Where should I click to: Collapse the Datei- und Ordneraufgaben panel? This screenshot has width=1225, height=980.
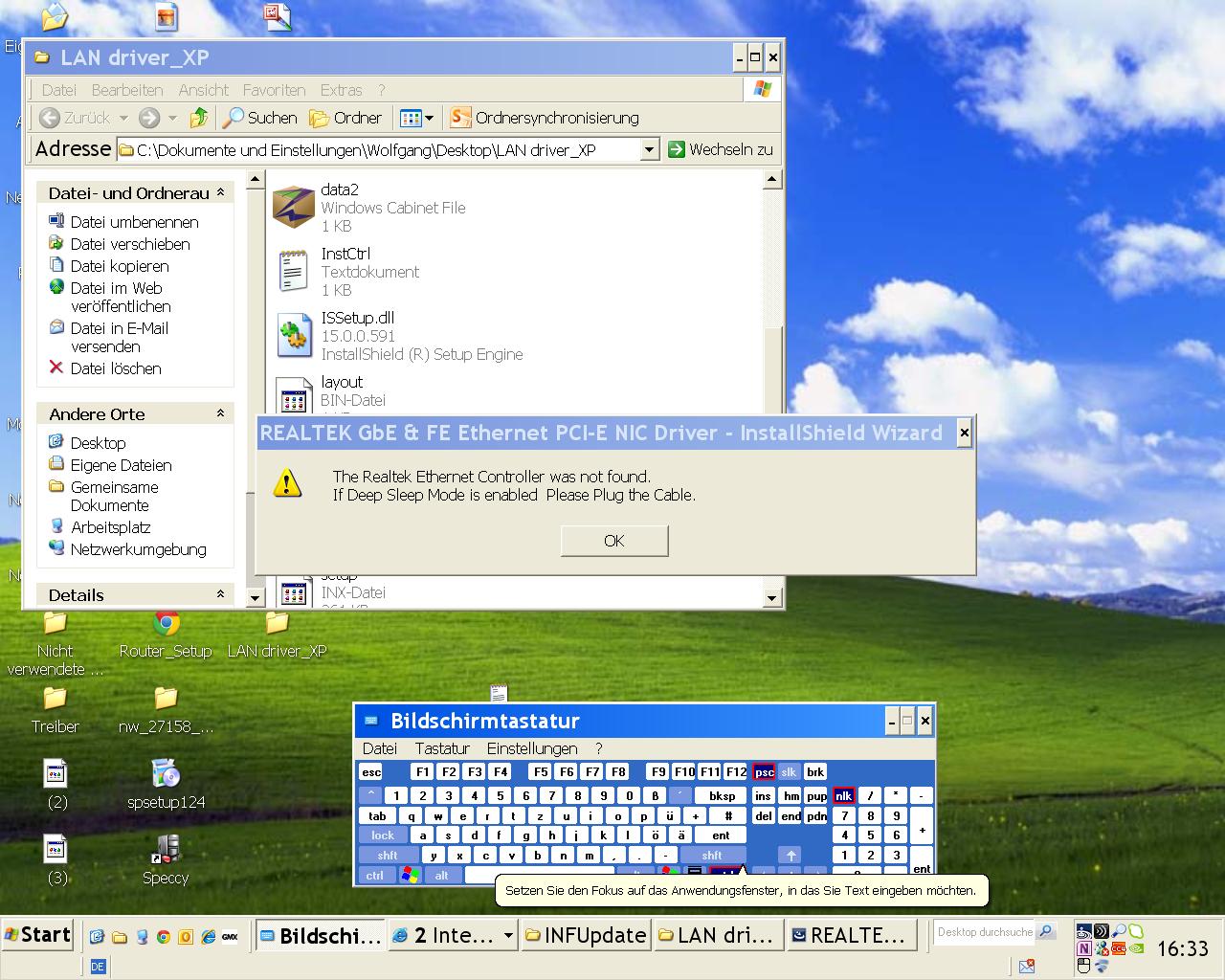pos(220,192)
